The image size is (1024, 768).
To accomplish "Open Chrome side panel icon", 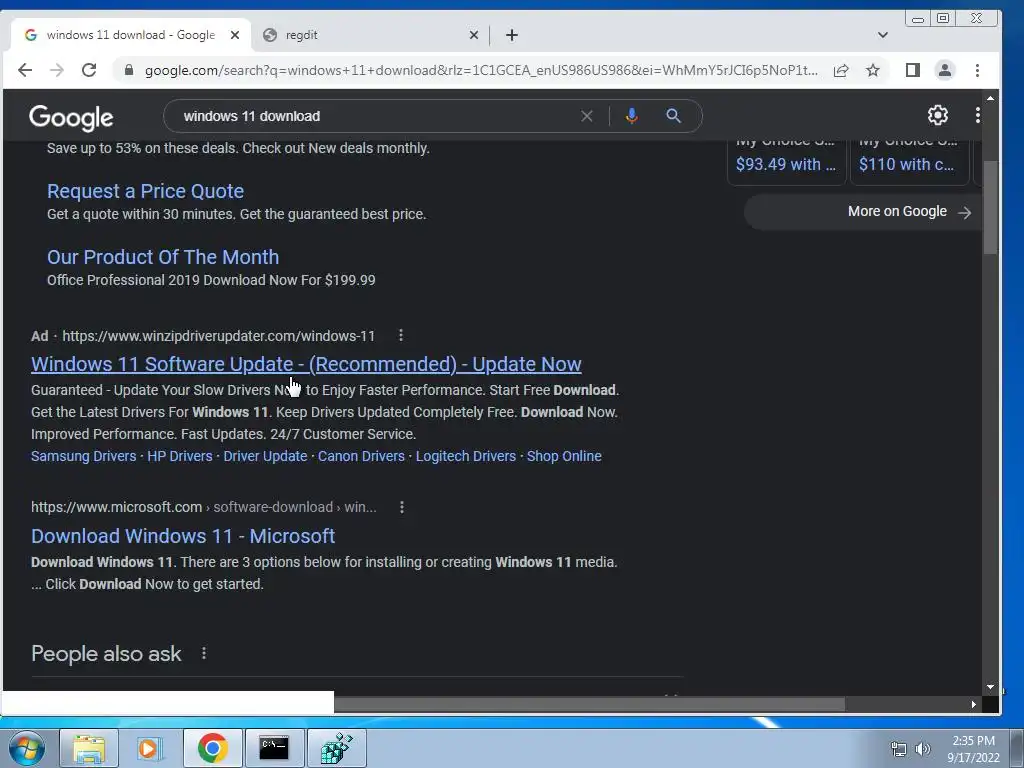I will 912,70.
